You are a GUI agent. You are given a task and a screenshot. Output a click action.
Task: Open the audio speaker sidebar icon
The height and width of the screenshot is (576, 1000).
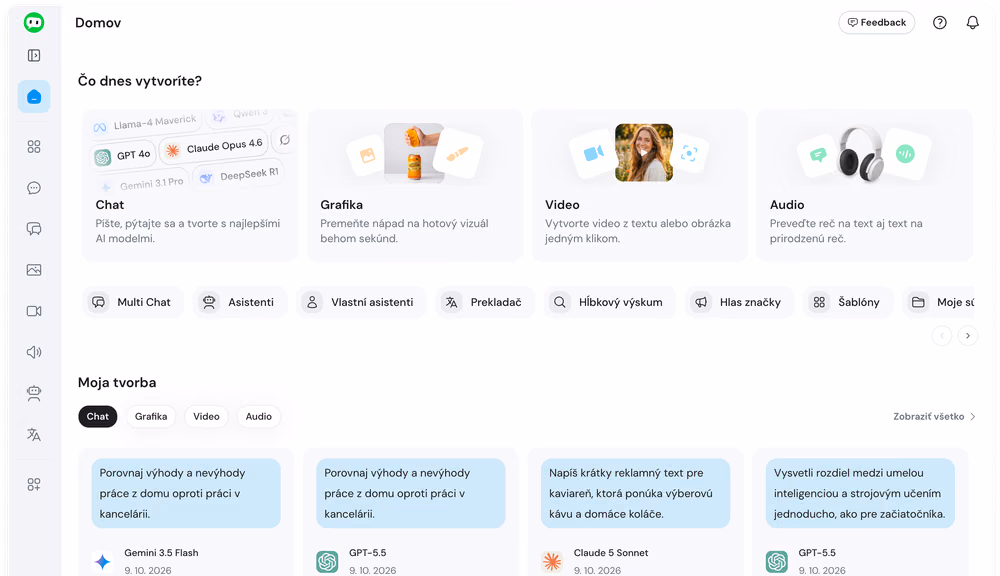coord(34,352)
